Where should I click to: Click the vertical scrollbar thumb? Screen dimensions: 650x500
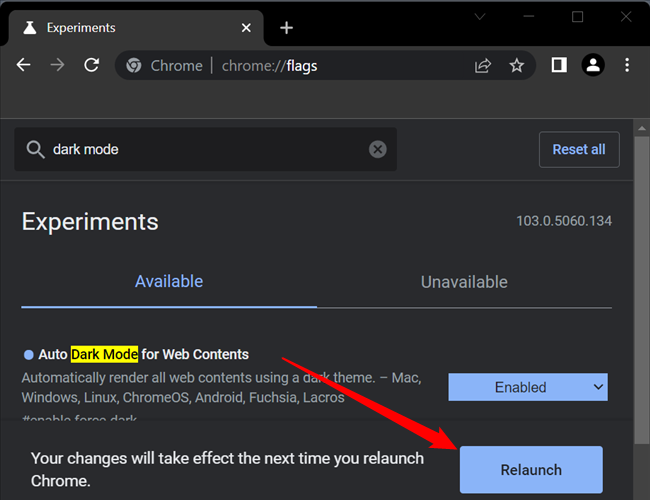[642, 290]
